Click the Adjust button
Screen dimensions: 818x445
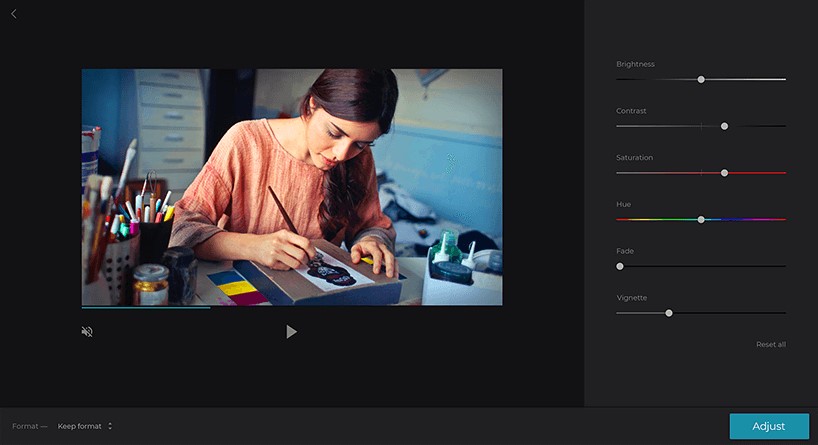(x=769, y=426)
